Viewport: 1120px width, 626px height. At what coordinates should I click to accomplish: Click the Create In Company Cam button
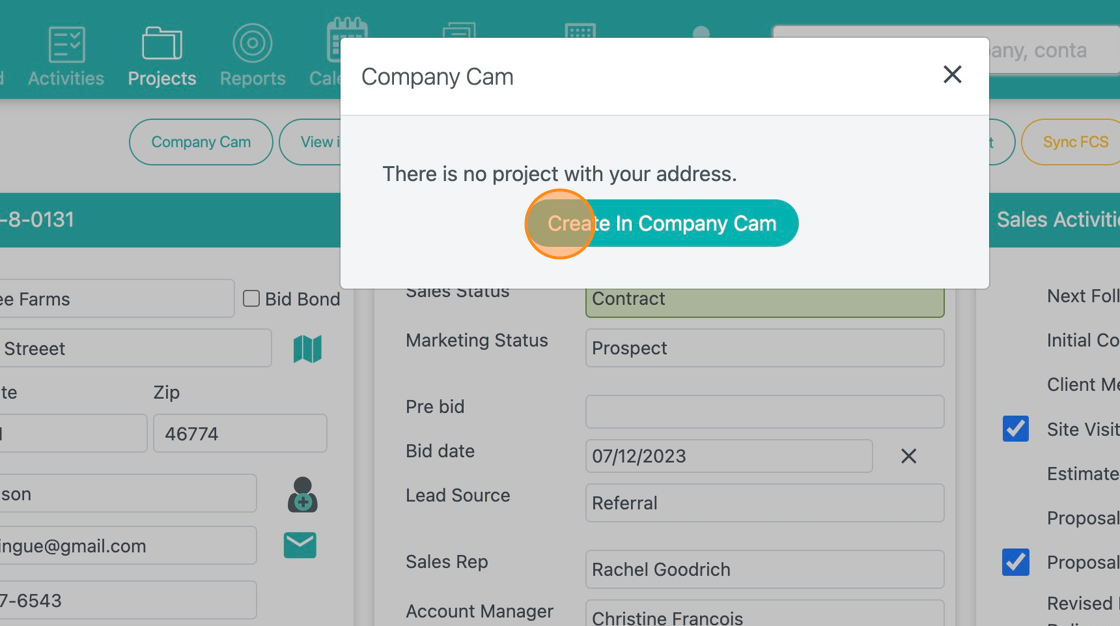pyautogui.click(x=661, y=223)
